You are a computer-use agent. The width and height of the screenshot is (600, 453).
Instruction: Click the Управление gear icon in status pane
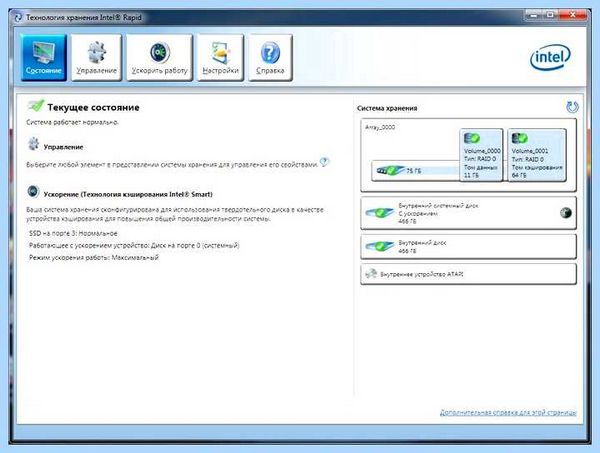pyautogui.click(x=33, y=144)
